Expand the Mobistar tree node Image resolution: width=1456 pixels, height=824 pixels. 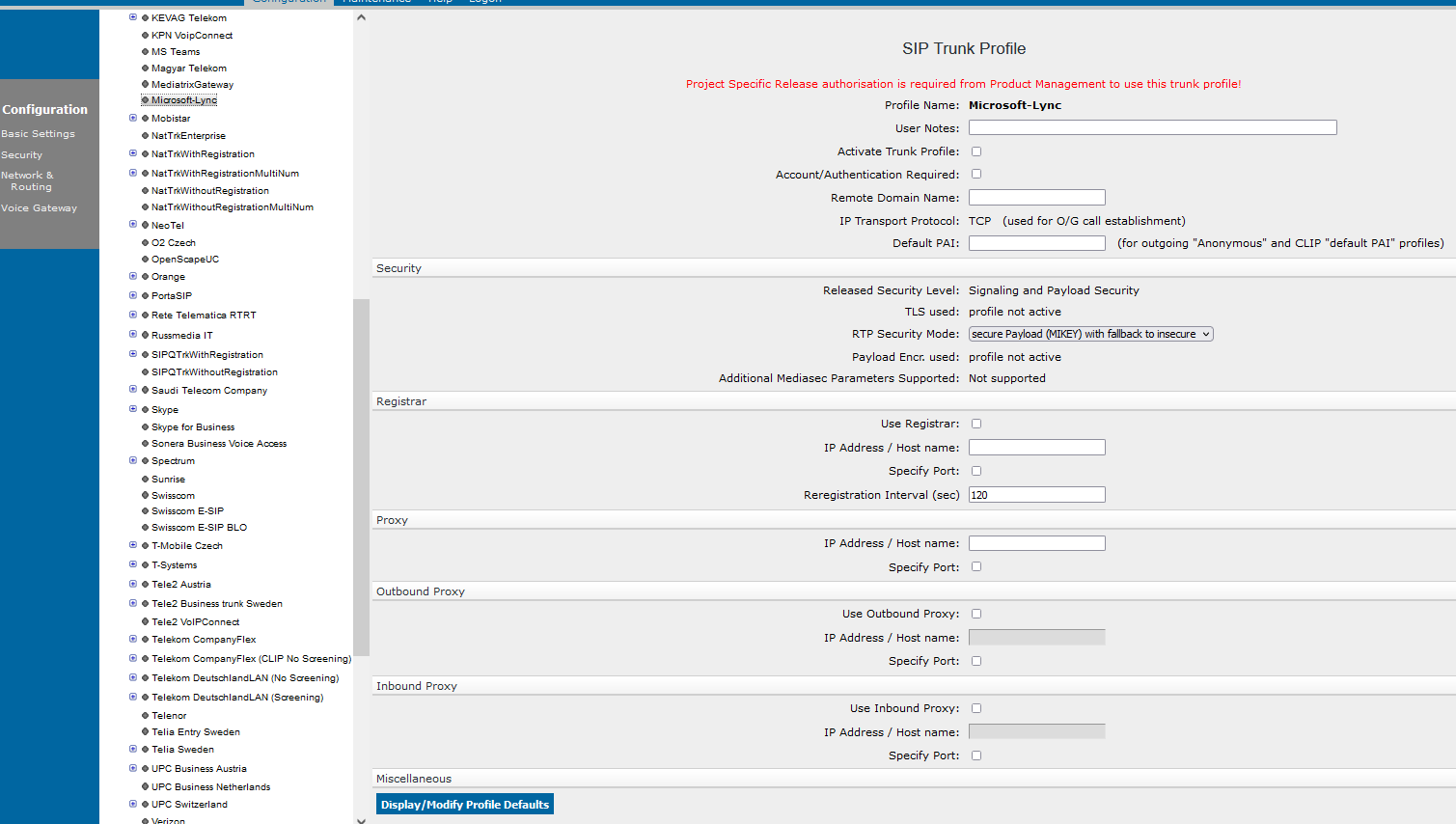click(133, 118)
